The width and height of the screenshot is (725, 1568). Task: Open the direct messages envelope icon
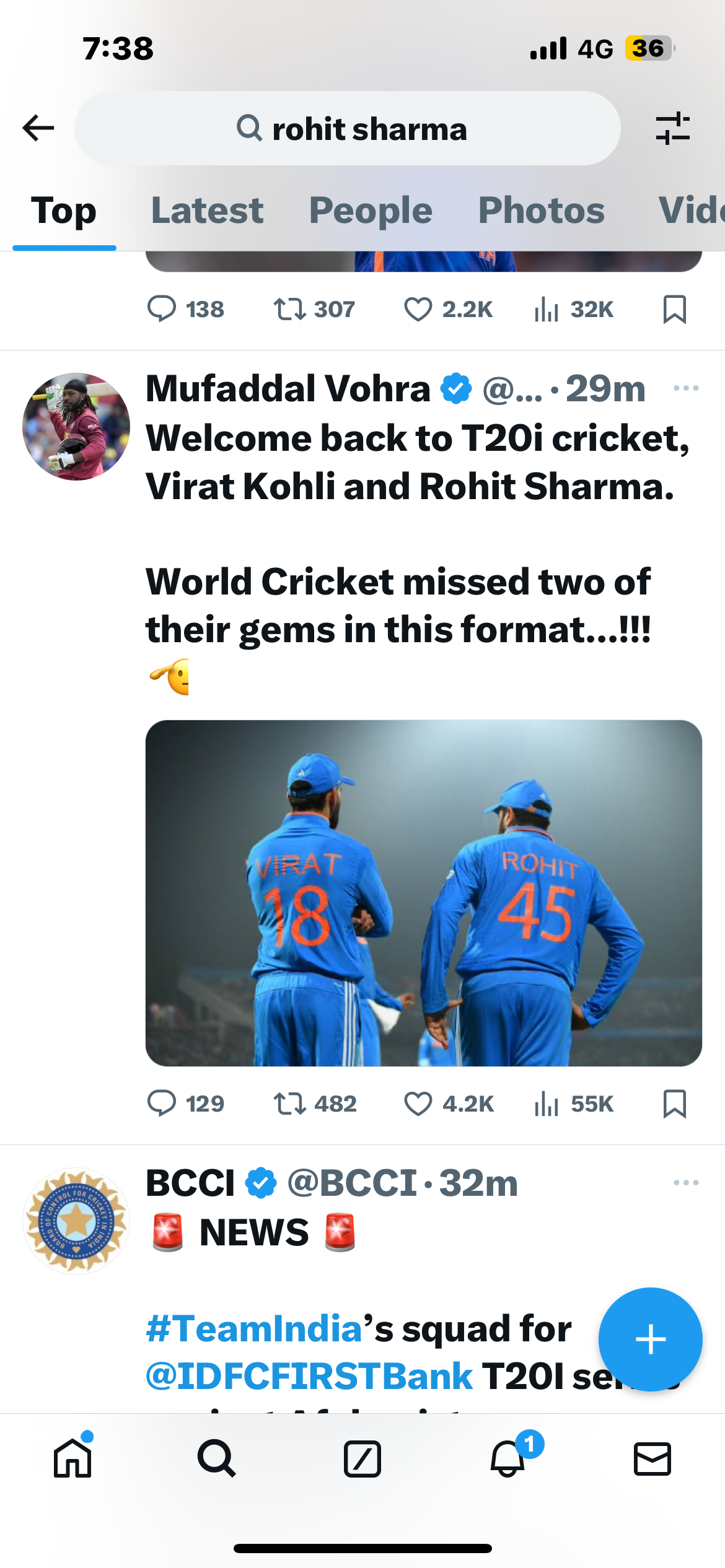652,1458
